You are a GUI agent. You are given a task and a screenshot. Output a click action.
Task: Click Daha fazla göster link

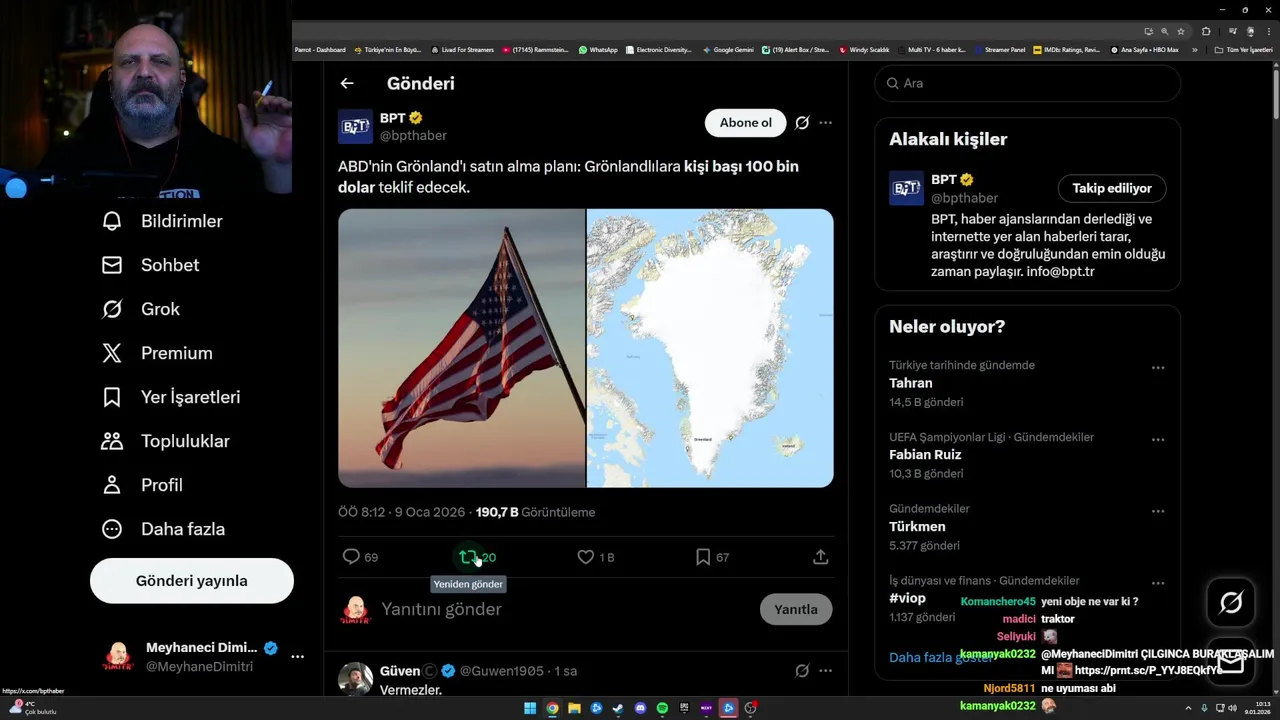[x=941, y=657]
